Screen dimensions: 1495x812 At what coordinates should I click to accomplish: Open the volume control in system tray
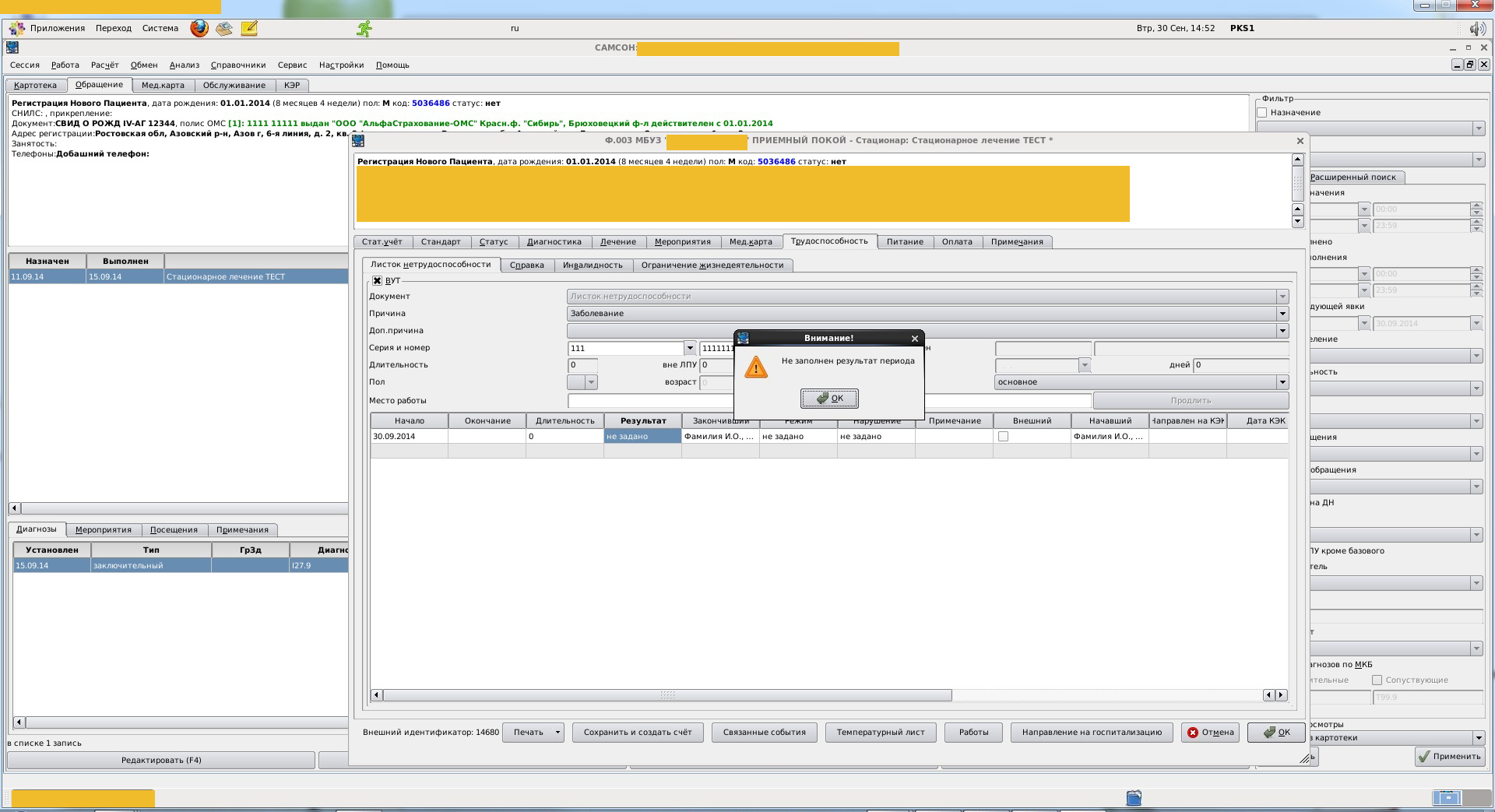[1476, 29]
